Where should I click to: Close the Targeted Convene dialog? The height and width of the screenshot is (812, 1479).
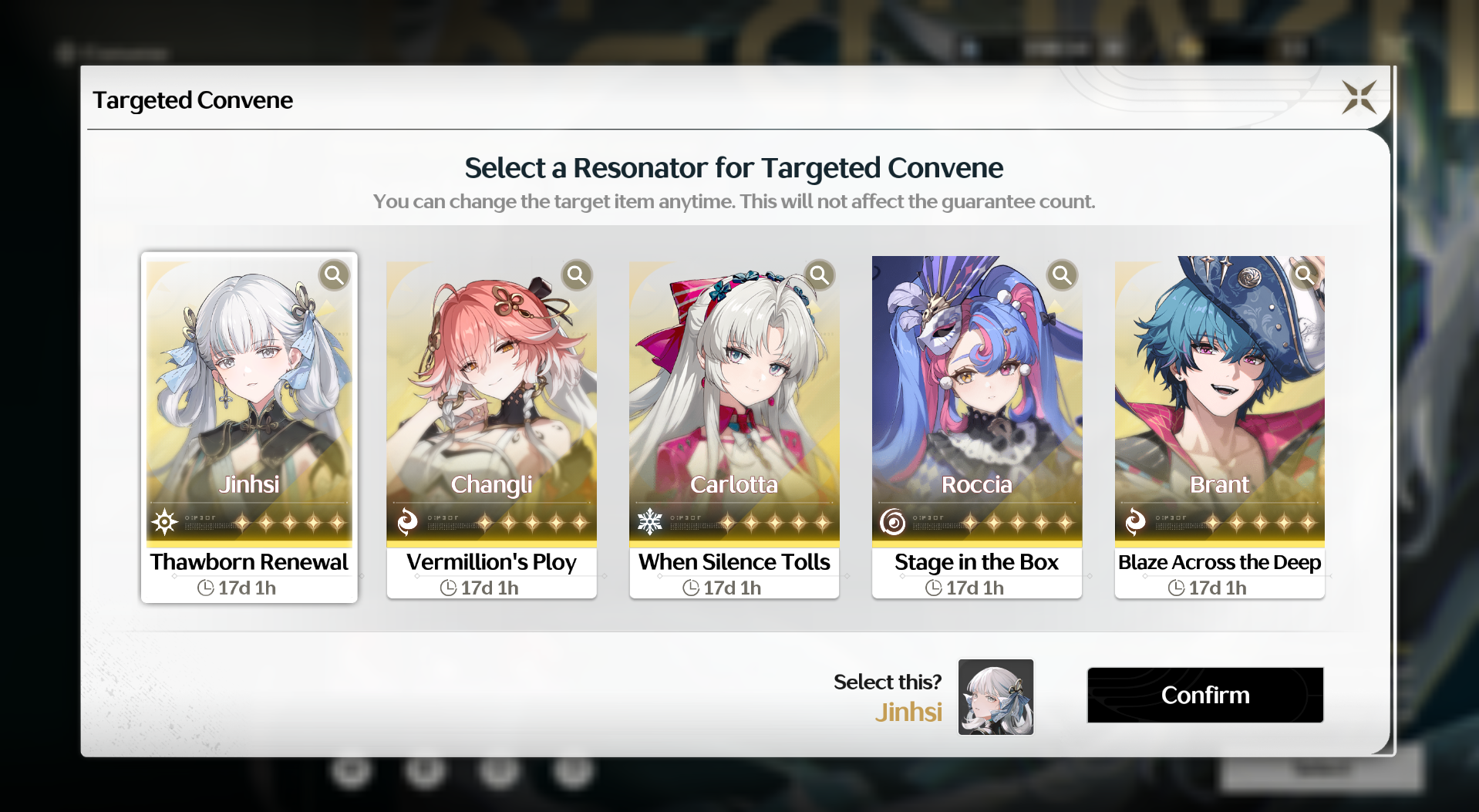coord(1359,97)
